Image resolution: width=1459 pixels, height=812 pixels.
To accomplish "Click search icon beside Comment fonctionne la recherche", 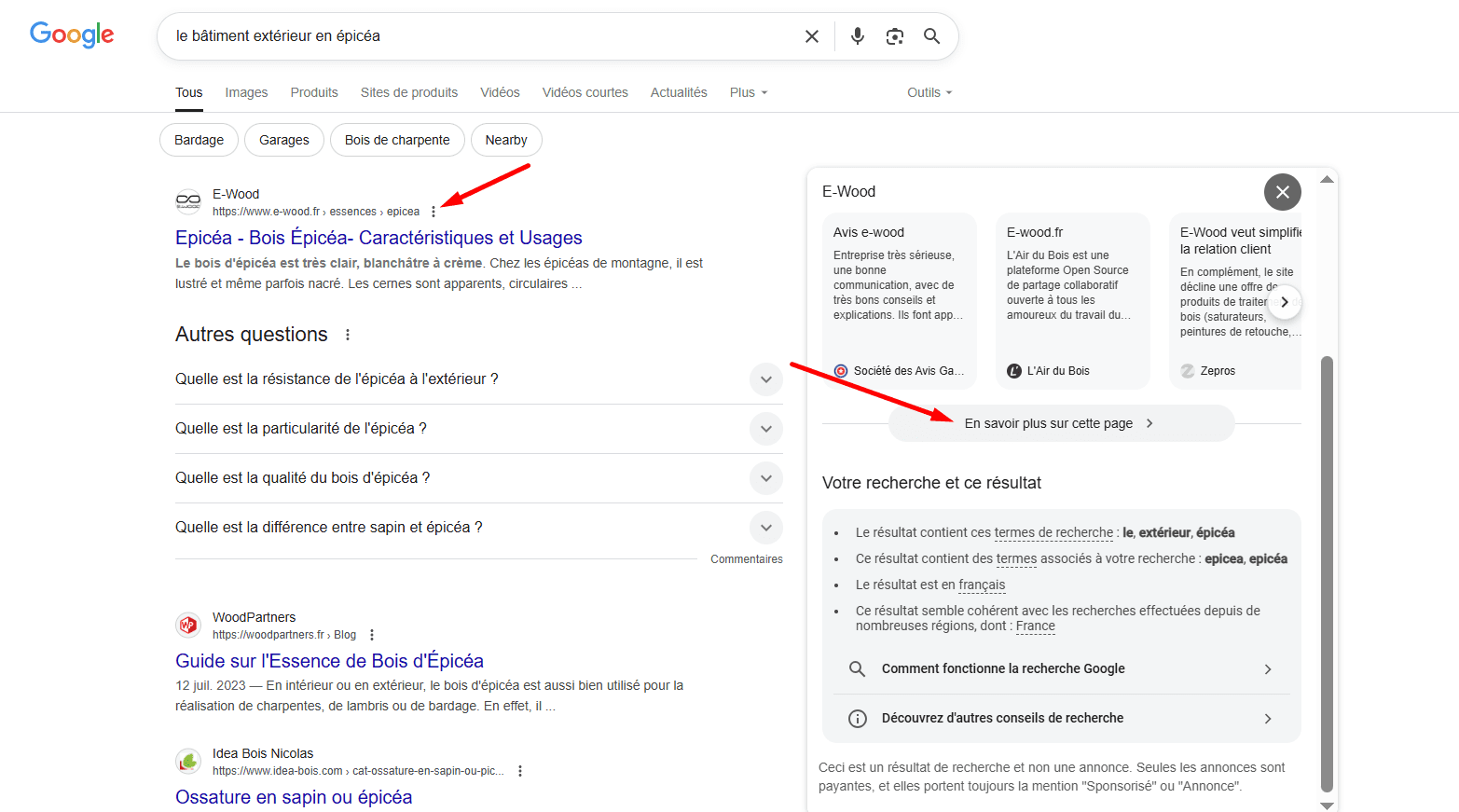I will [858, 668].
